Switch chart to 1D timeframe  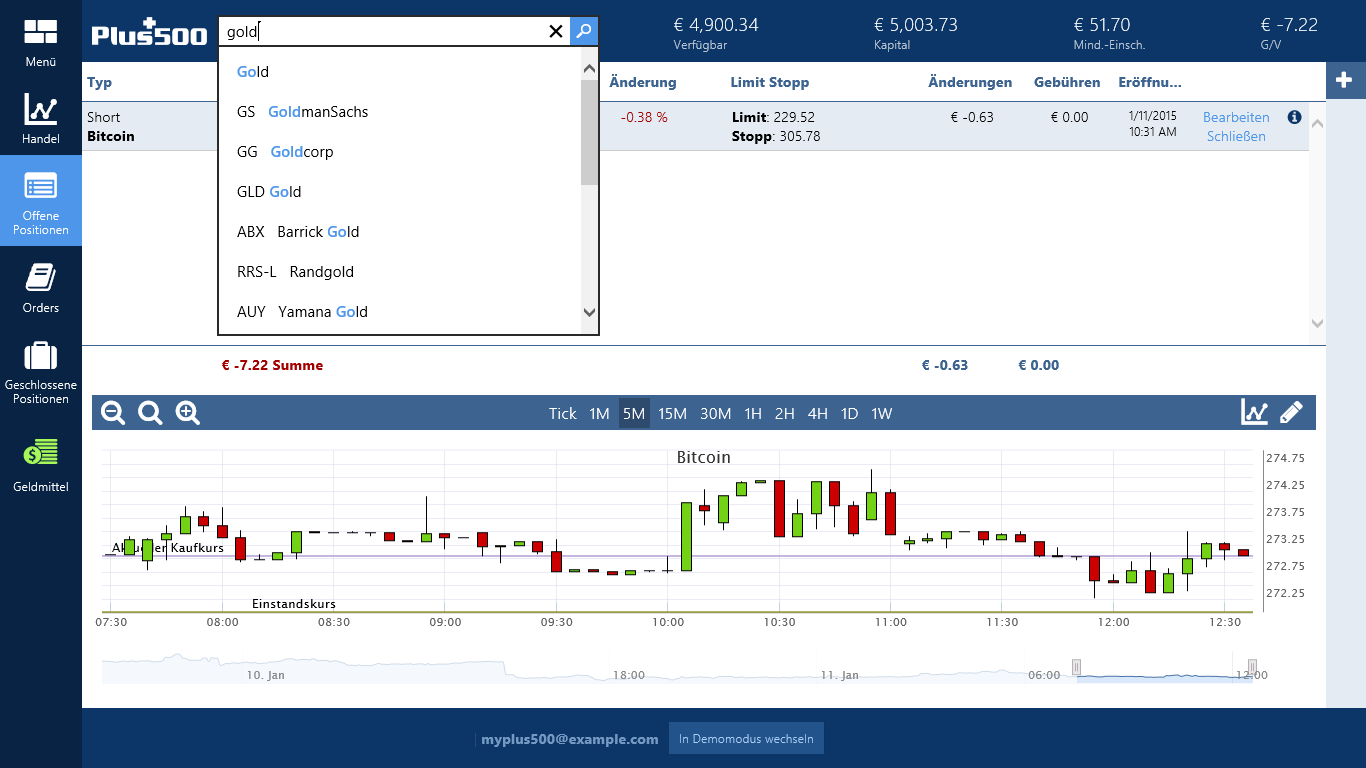tap(849, 413)
